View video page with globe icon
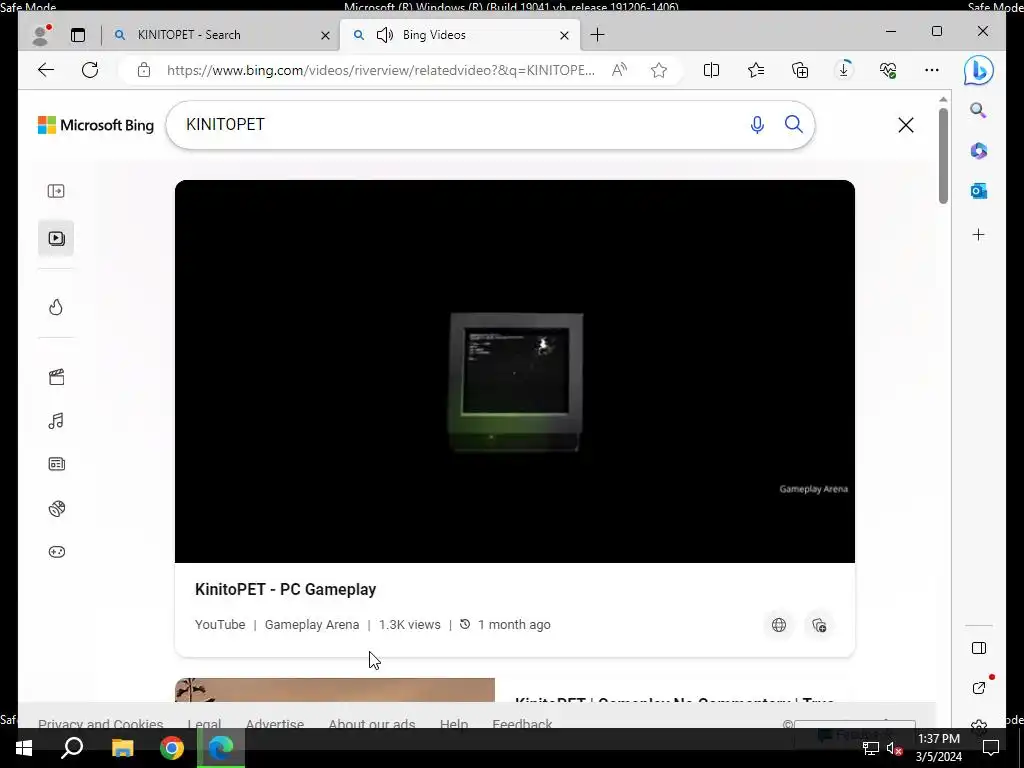 (x=778, y=625)
